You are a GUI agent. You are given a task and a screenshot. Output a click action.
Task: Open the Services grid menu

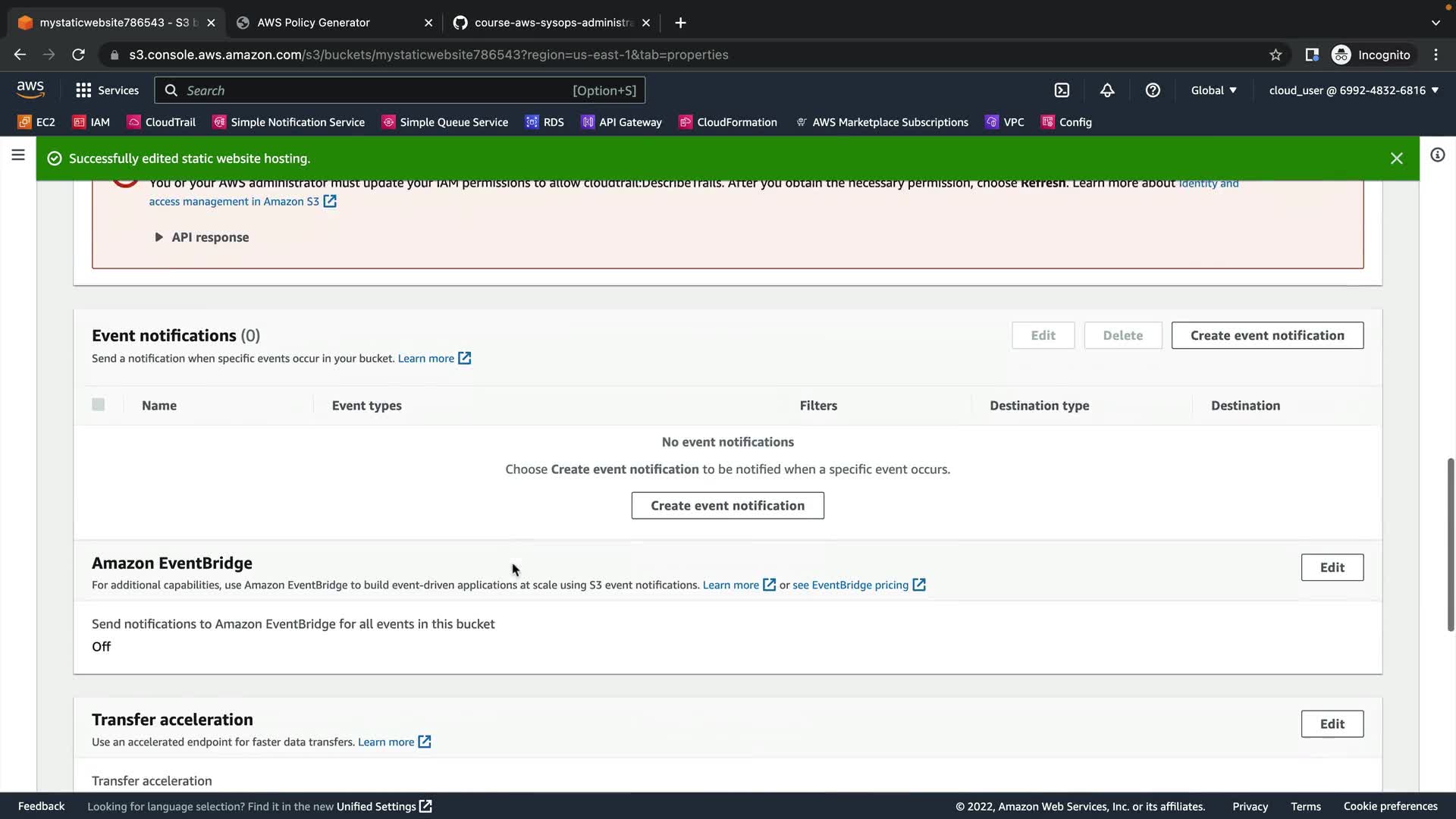coord(107,90)
